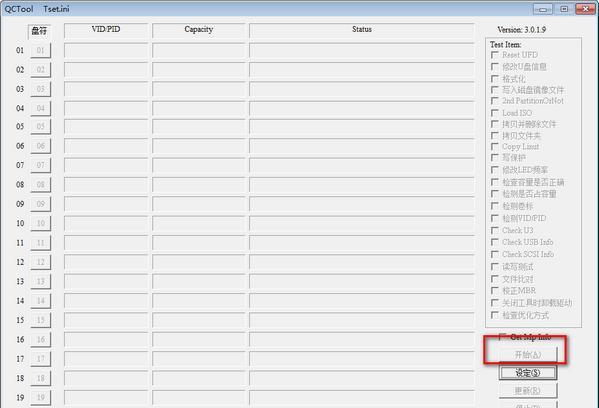The height and width of the screenshot is (408, 599).
Task: Click the VID/PID field in row 05
Action: (106, 126)
